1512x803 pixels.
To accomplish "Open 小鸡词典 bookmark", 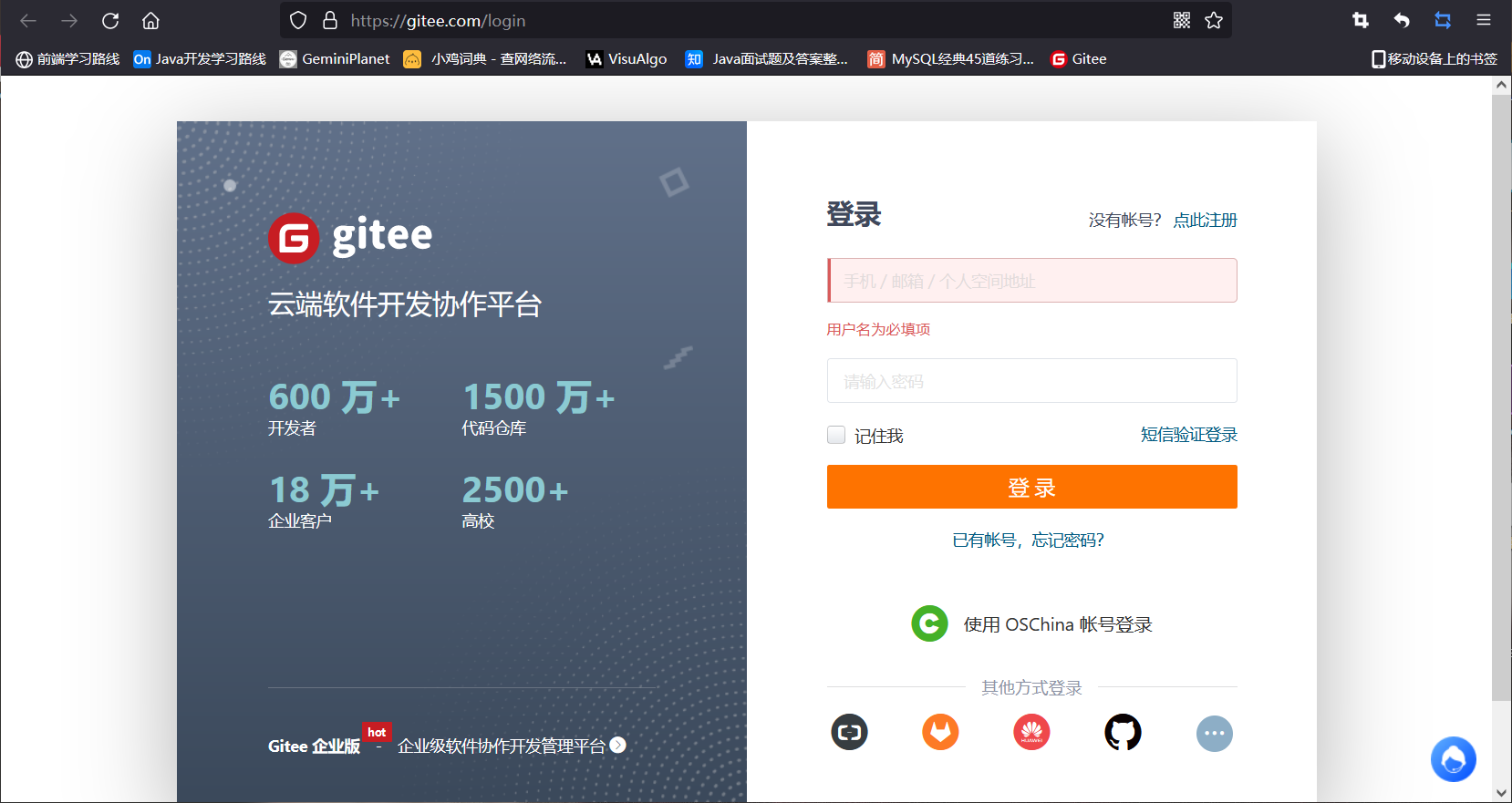I will pyautogui.click(x=485, y=58).
